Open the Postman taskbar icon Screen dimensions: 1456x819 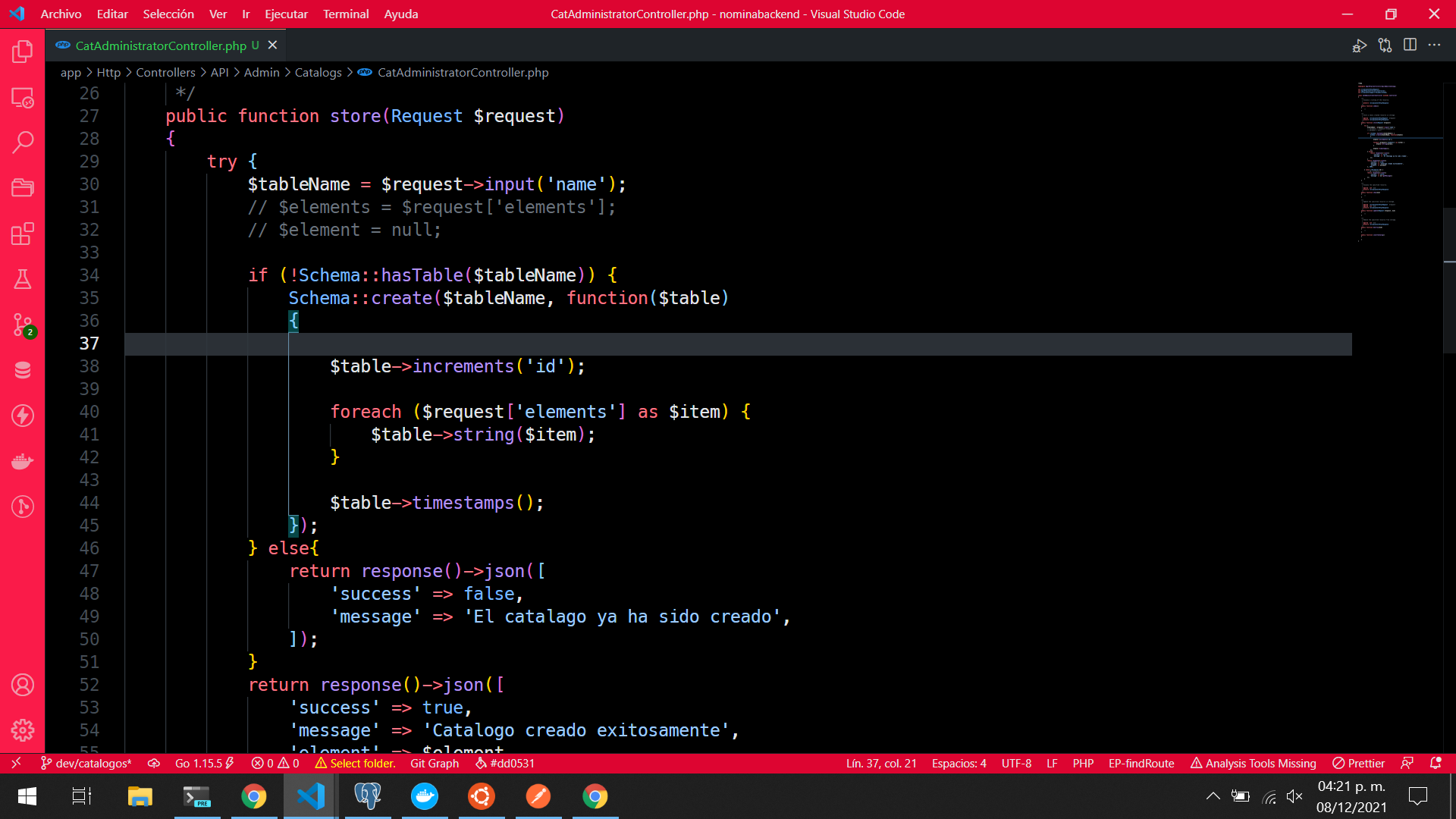pyautogui.click(x=538, y=796)
